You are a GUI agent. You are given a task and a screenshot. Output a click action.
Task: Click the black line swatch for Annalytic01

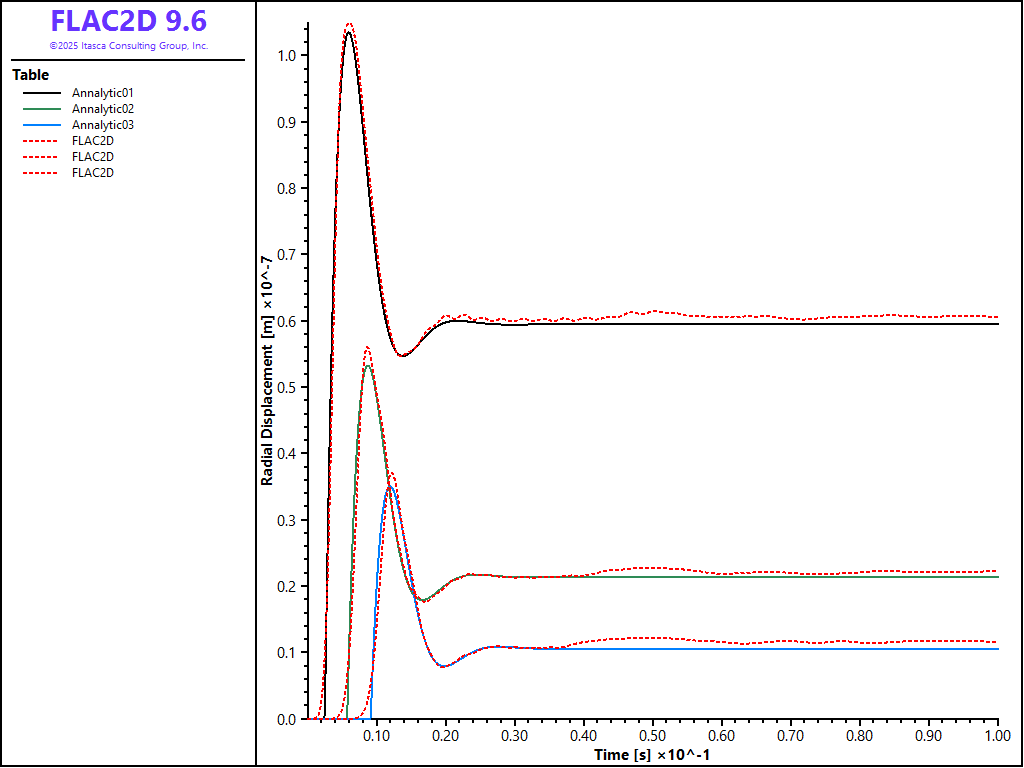coord(42,93)
